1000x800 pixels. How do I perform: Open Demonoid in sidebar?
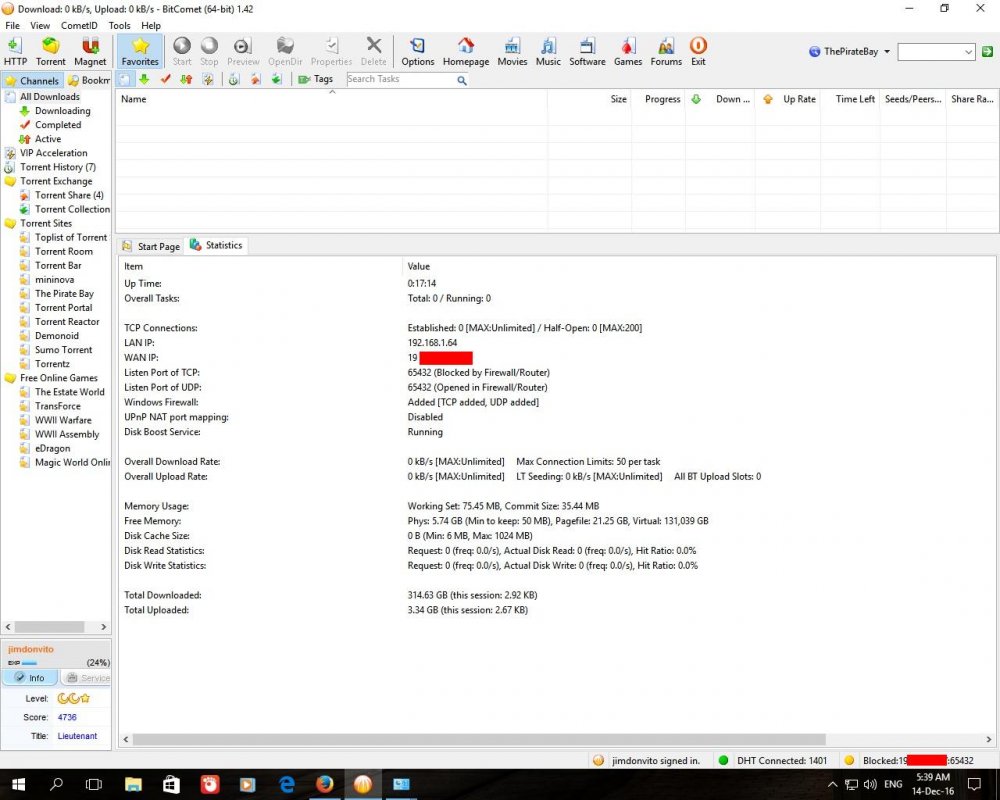(x=57, y=336)
